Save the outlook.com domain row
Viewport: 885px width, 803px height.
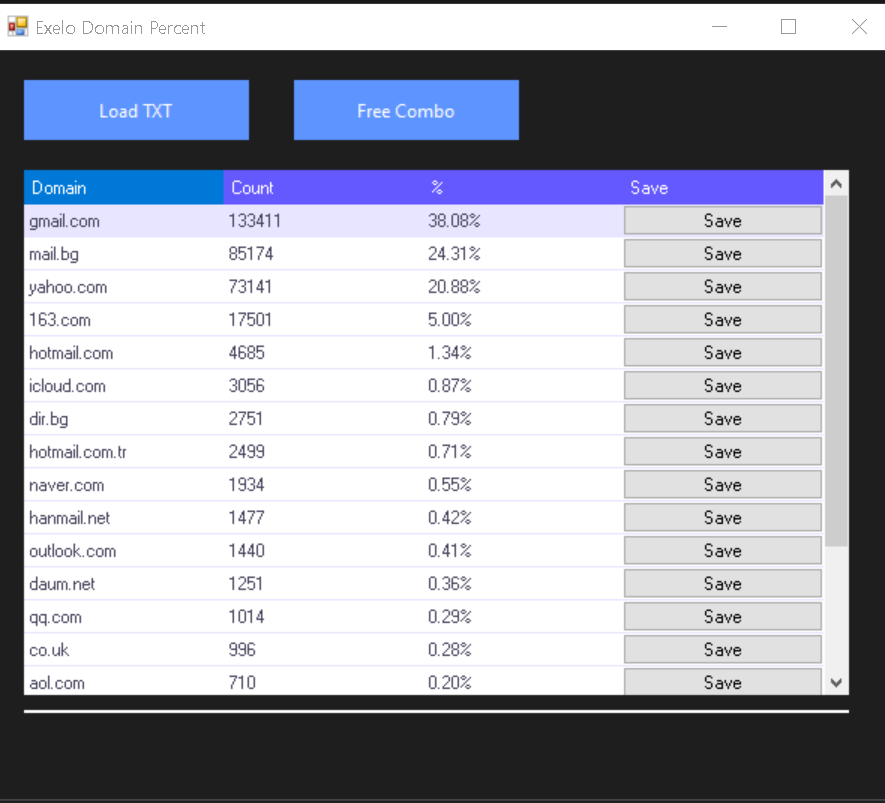coord(722,551)
